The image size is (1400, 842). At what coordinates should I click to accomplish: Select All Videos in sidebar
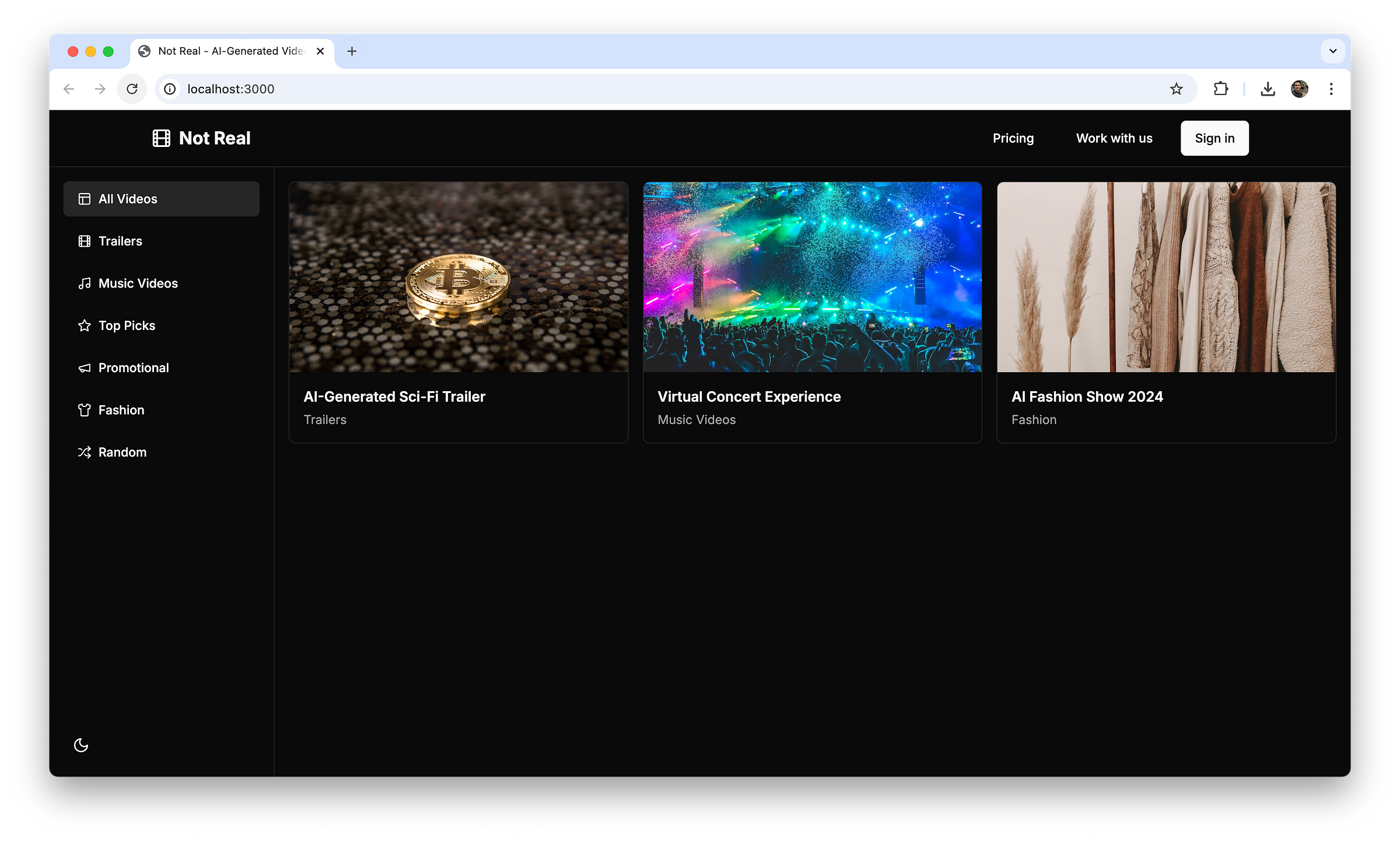click(162, 199)
